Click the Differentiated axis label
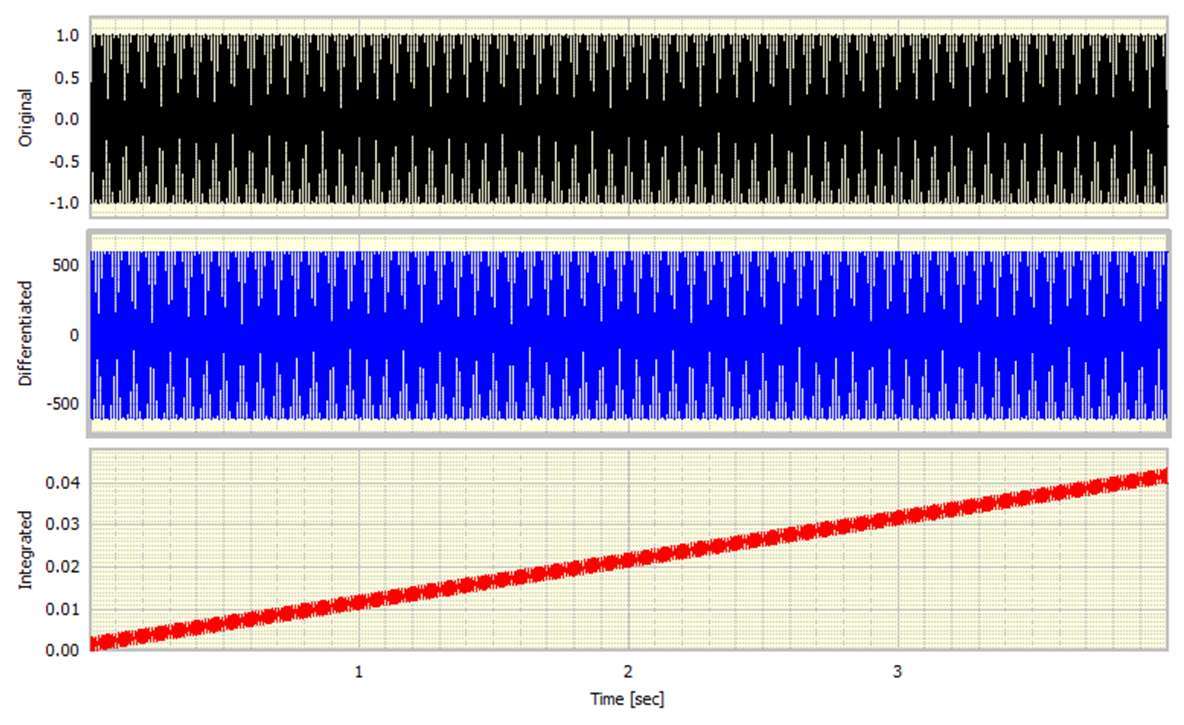The image size is (1184, 725). (x=26, y=332)
